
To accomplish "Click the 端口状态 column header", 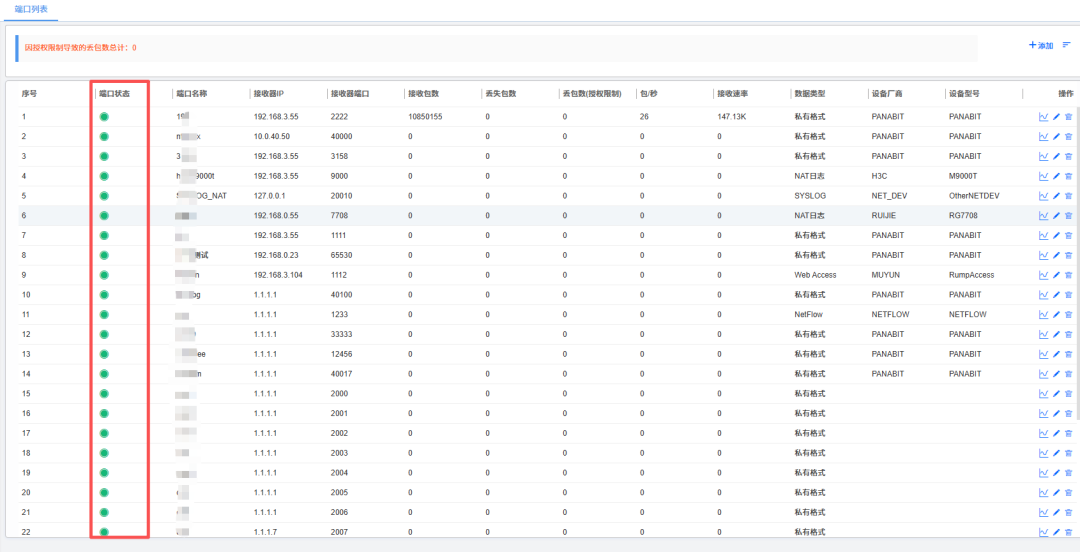I will point(114,94).
